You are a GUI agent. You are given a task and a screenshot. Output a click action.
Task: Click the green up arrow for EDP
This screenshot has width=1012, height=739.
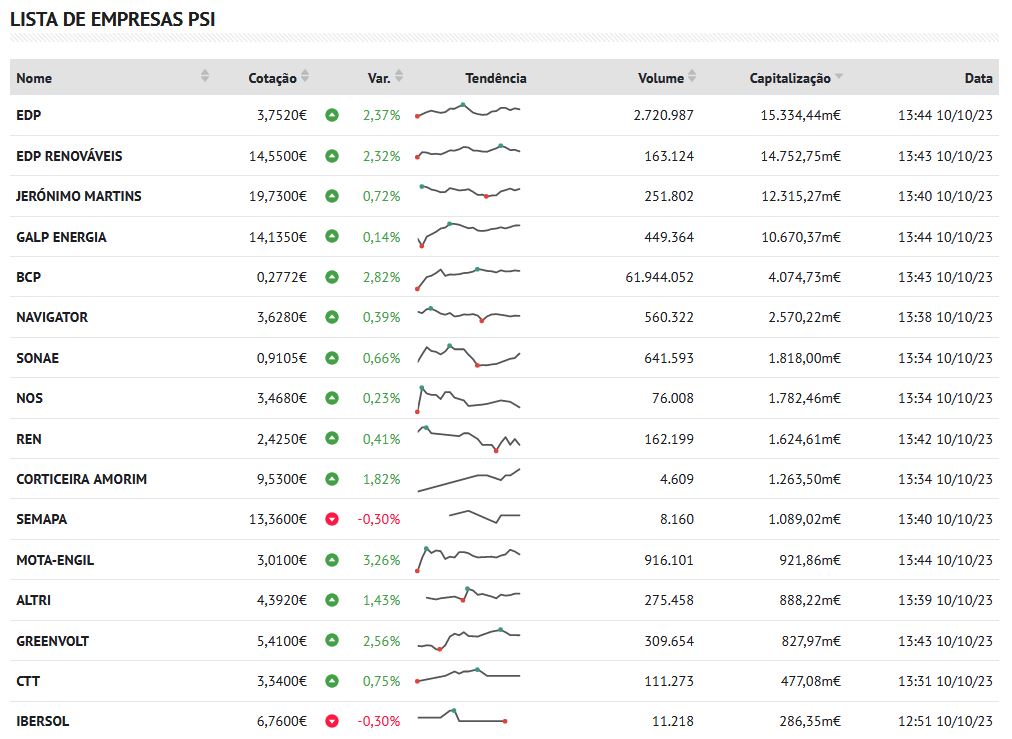[332, 116]
